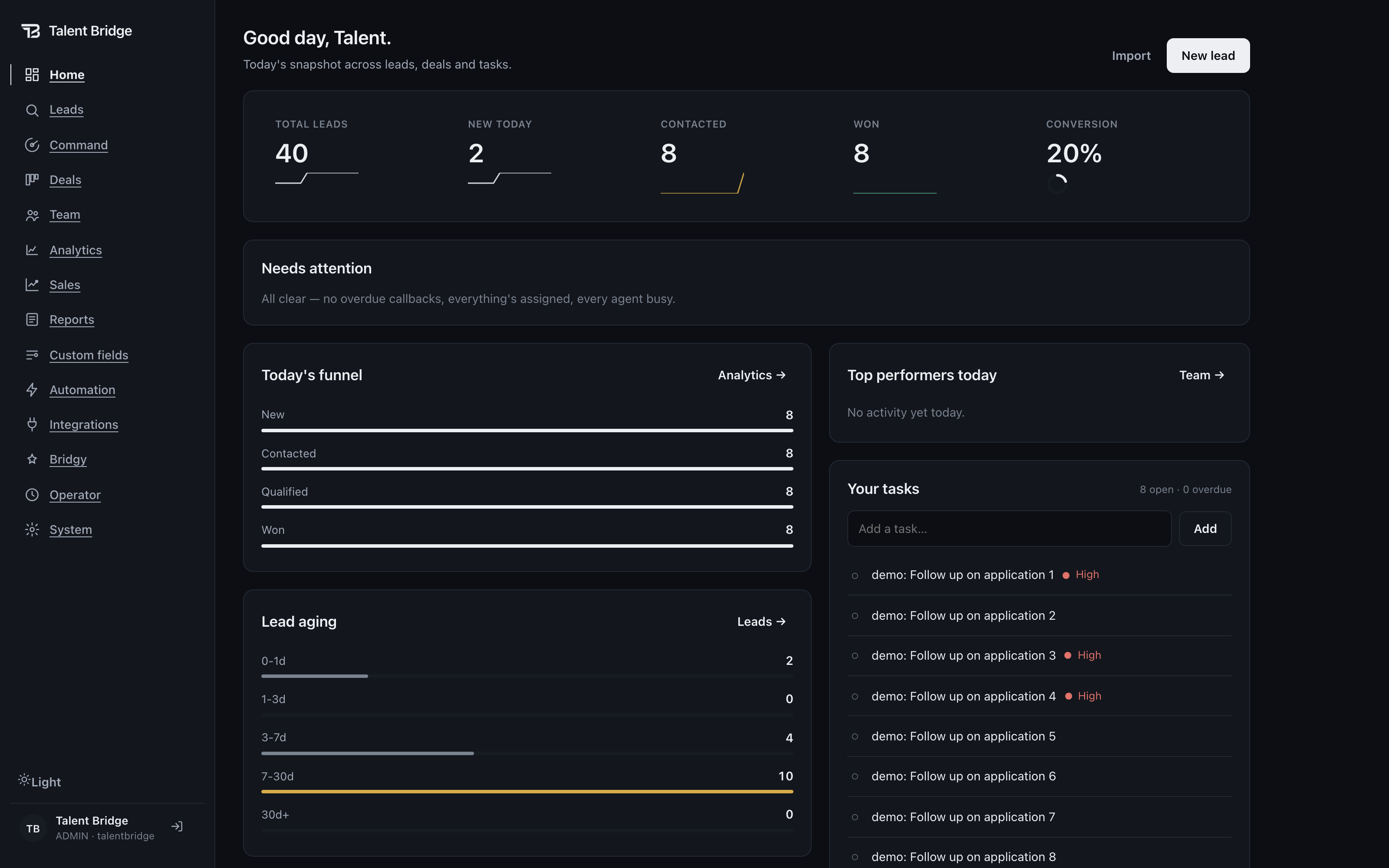Click the TB user avatar
This screenshot has width=1389, height=868.
pos(33,829)
